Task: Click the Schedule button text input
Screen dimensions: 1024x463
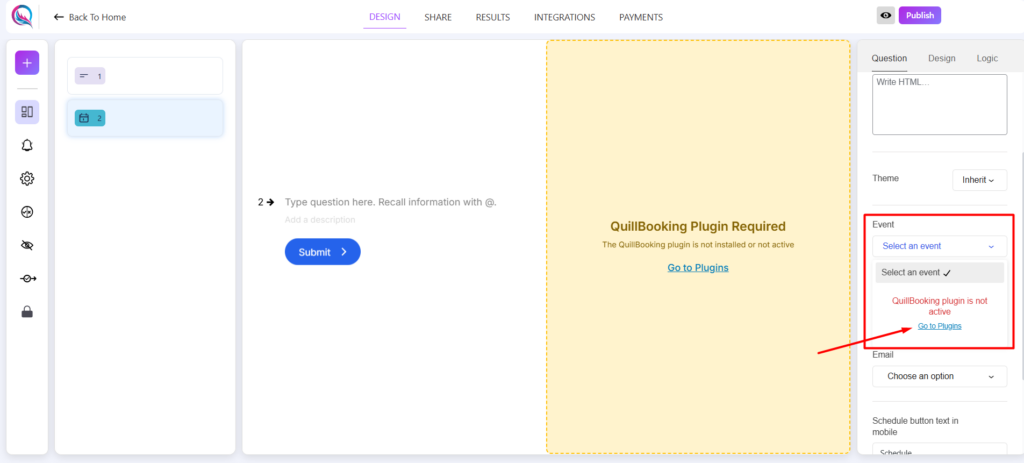Action: pyautogui.click(x=940, y=450)
